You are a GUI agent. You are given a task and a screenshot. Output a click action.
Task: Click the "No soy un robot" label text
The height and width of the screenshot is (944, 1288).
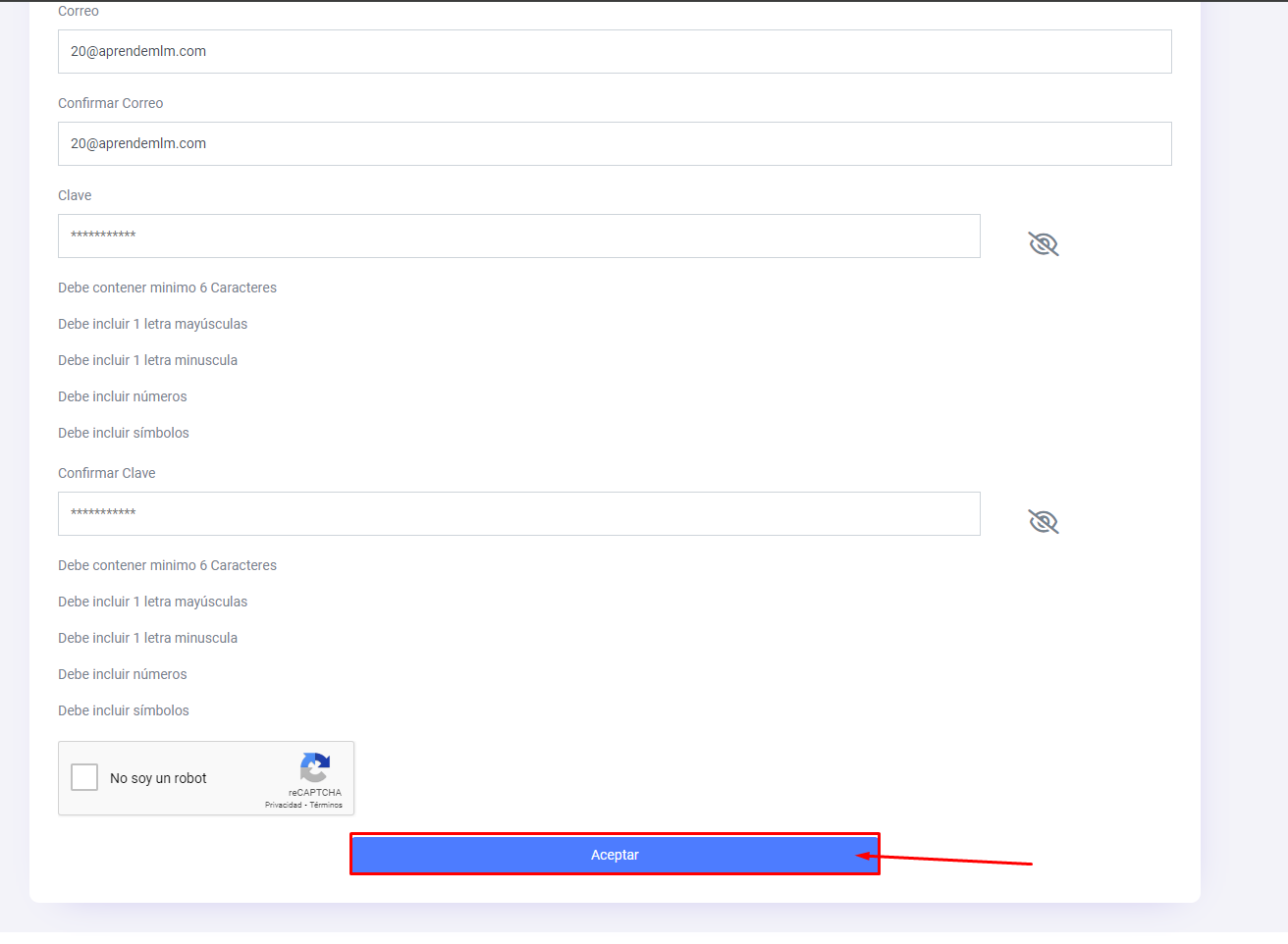tap(158, 778)
